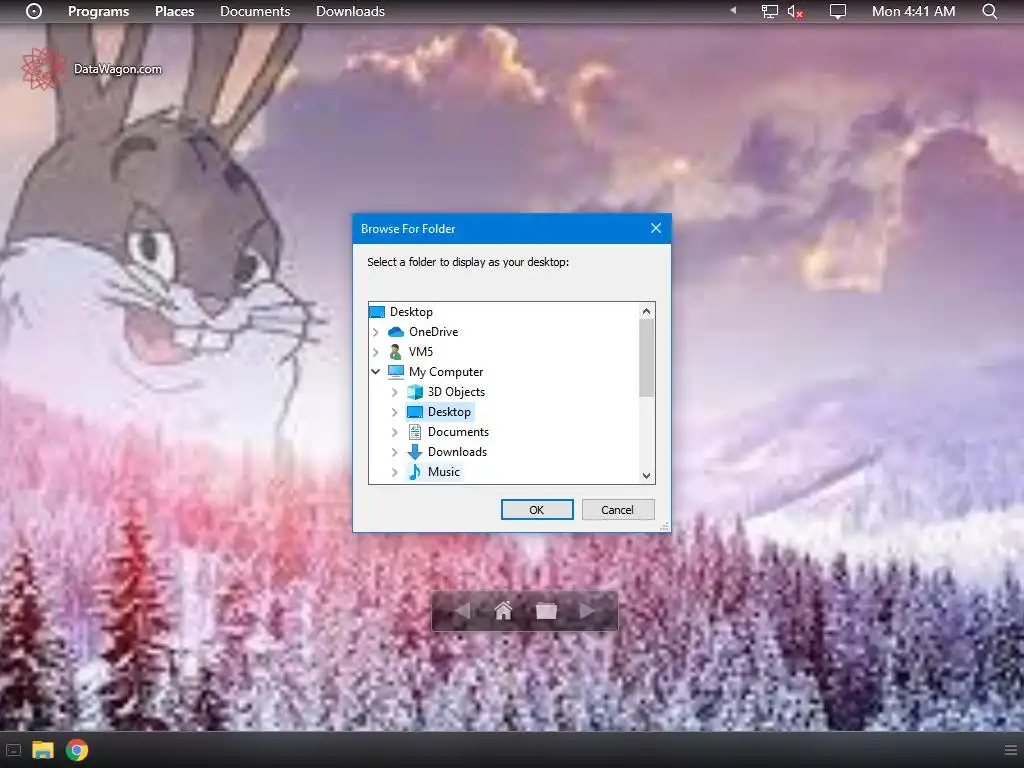Image resolution: width=1024 pixels, height=768 pixels.
Task: Click the muted volume icon
Action: [x=795, y=11]
